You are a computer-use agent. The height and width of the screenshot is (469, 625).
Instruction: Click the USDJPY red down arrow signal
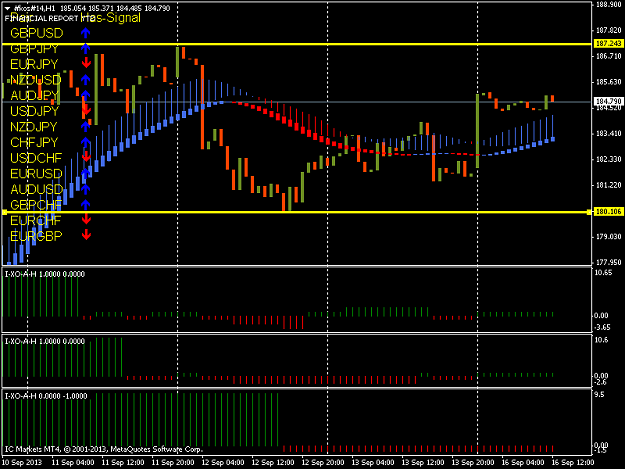(86, 110)
